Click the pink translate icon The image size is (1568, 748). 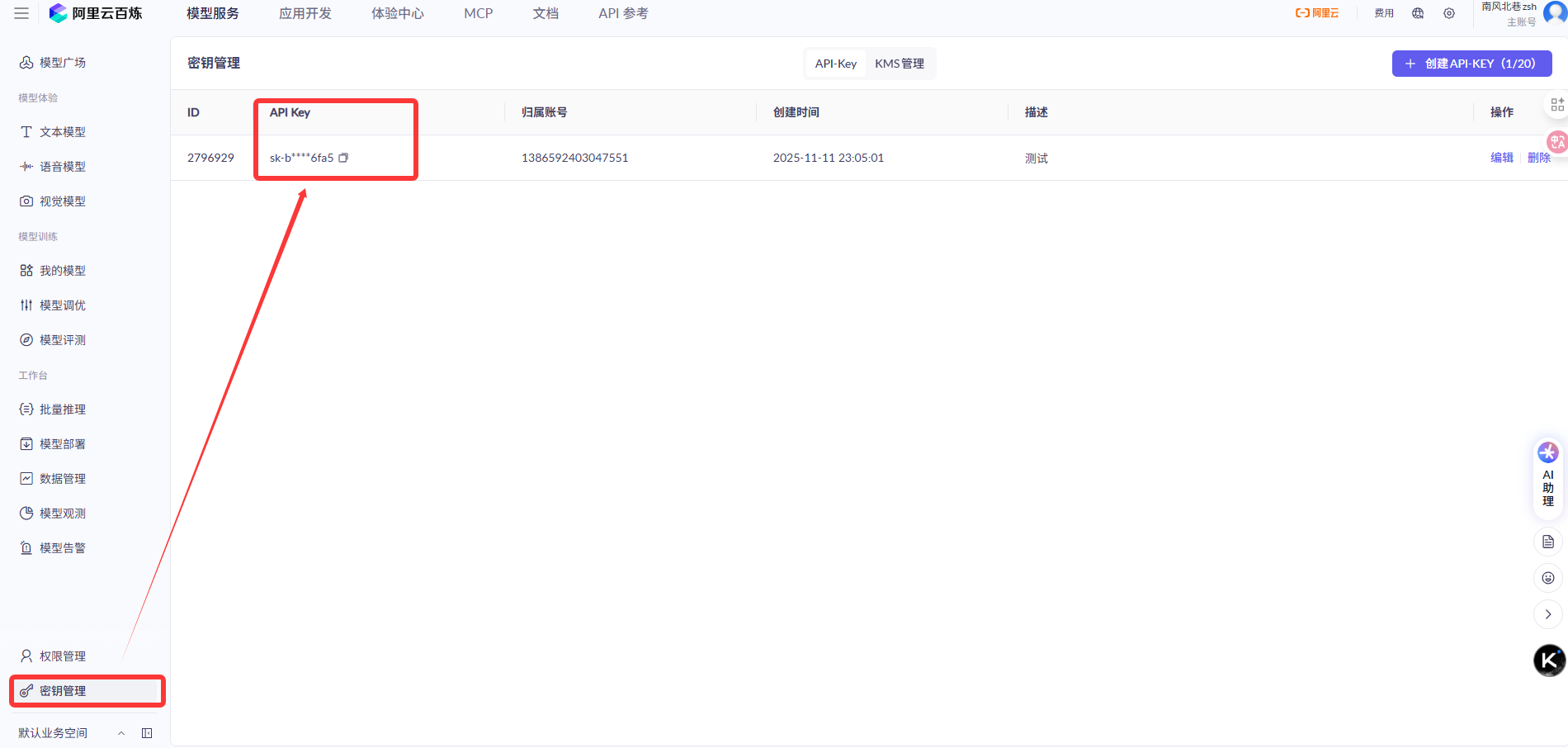[x=1557, y=141]
